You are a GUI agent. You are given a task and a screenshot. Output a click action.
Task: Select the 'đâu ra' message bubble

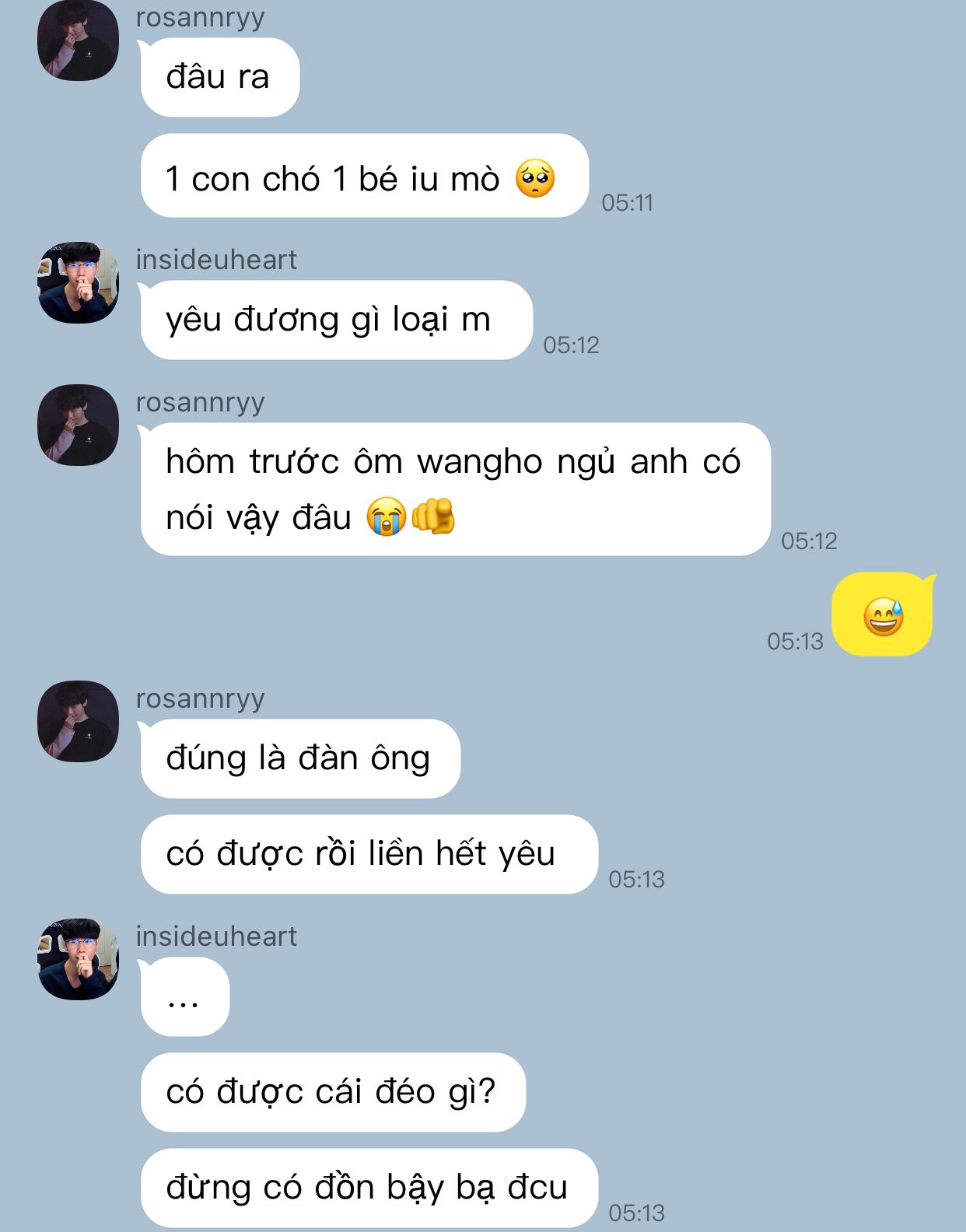point(219,77)
